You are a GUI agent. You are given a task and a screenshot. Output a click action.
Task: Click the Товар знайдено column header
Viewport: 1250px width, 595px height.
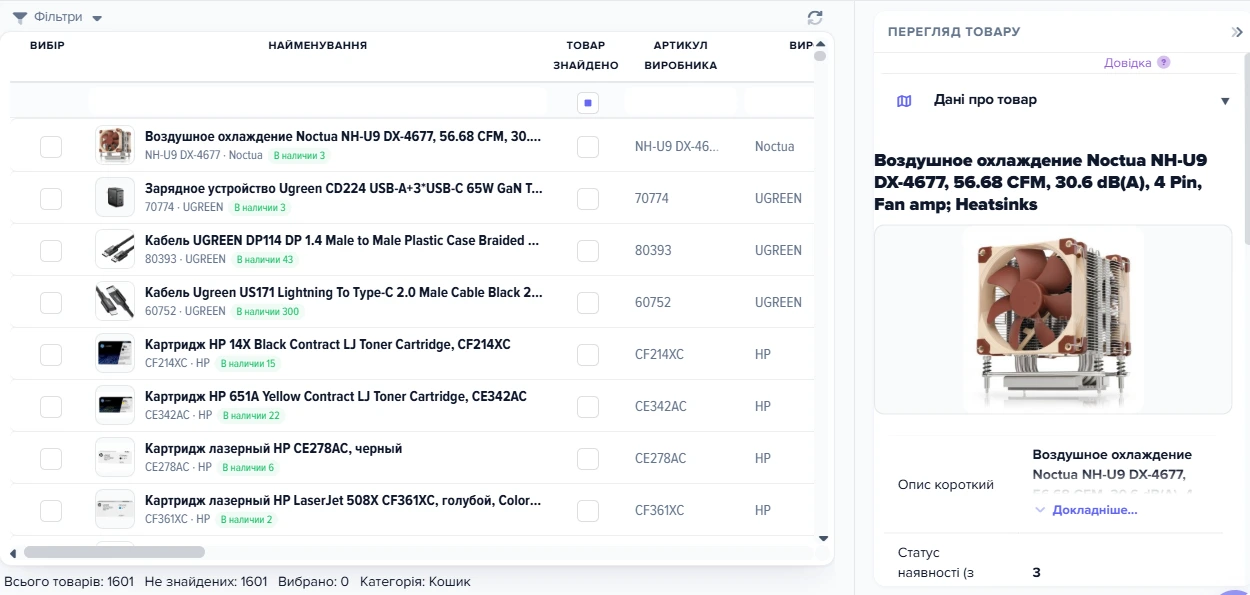(x=586, y=56)
